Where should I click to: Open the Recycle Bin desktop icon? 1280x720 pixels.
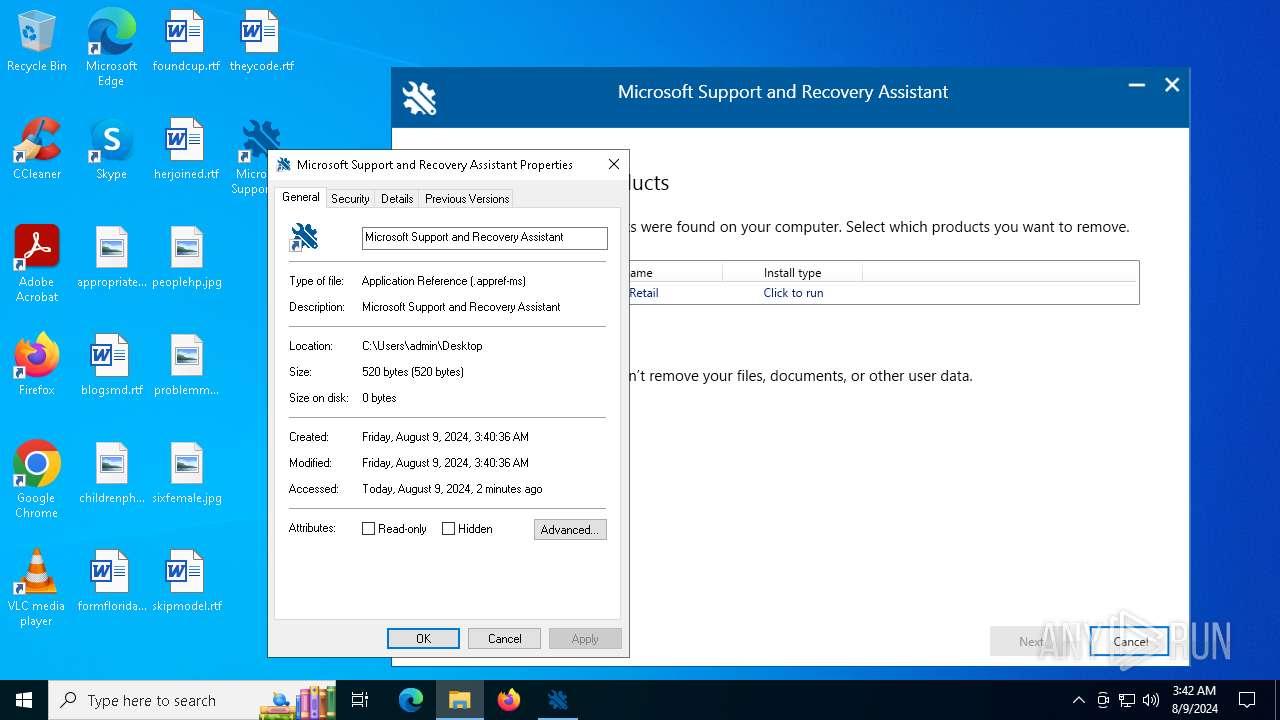point(37,42)
